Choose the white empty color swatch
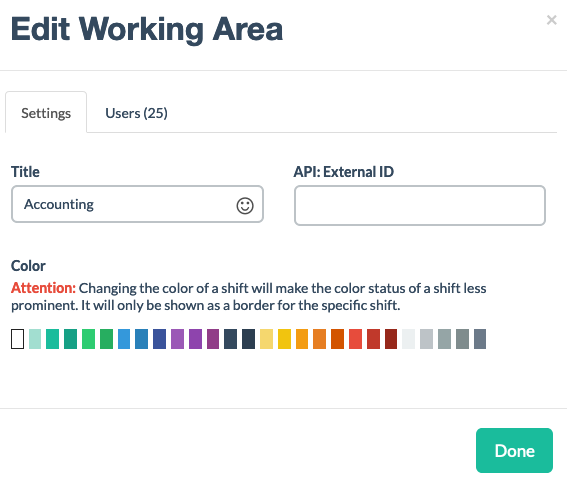Image resolution: width=567 pixels, height=486 pixels. [x=17, y=339]
